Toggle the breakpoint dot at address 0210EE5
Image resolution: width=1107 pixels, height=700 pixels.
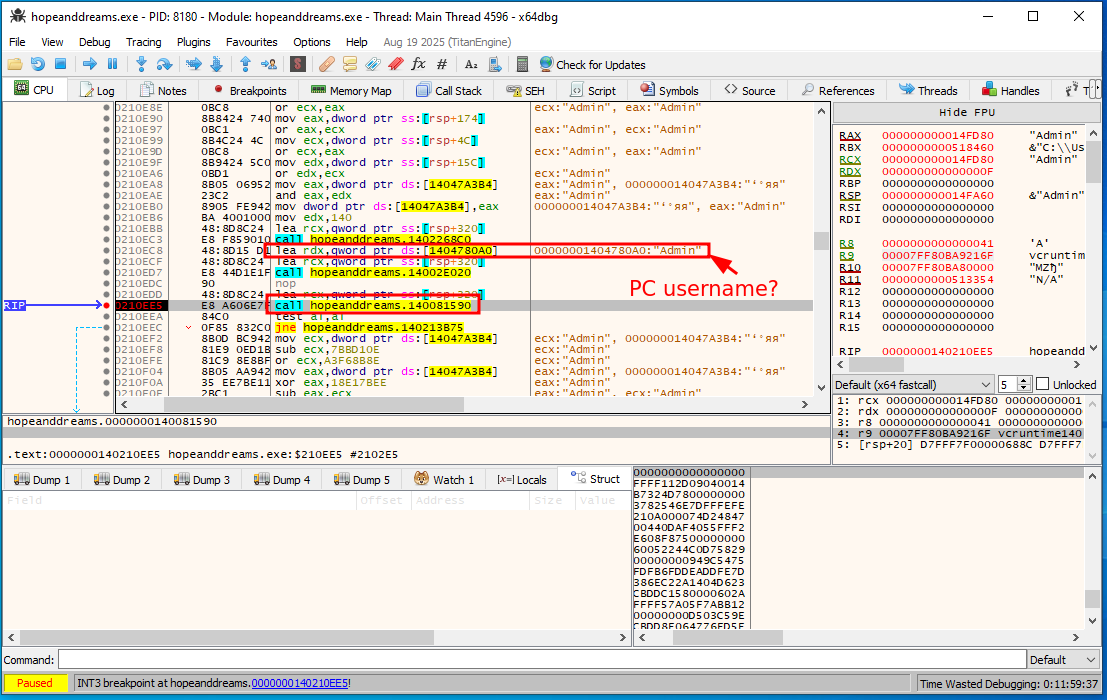[107, 305]
